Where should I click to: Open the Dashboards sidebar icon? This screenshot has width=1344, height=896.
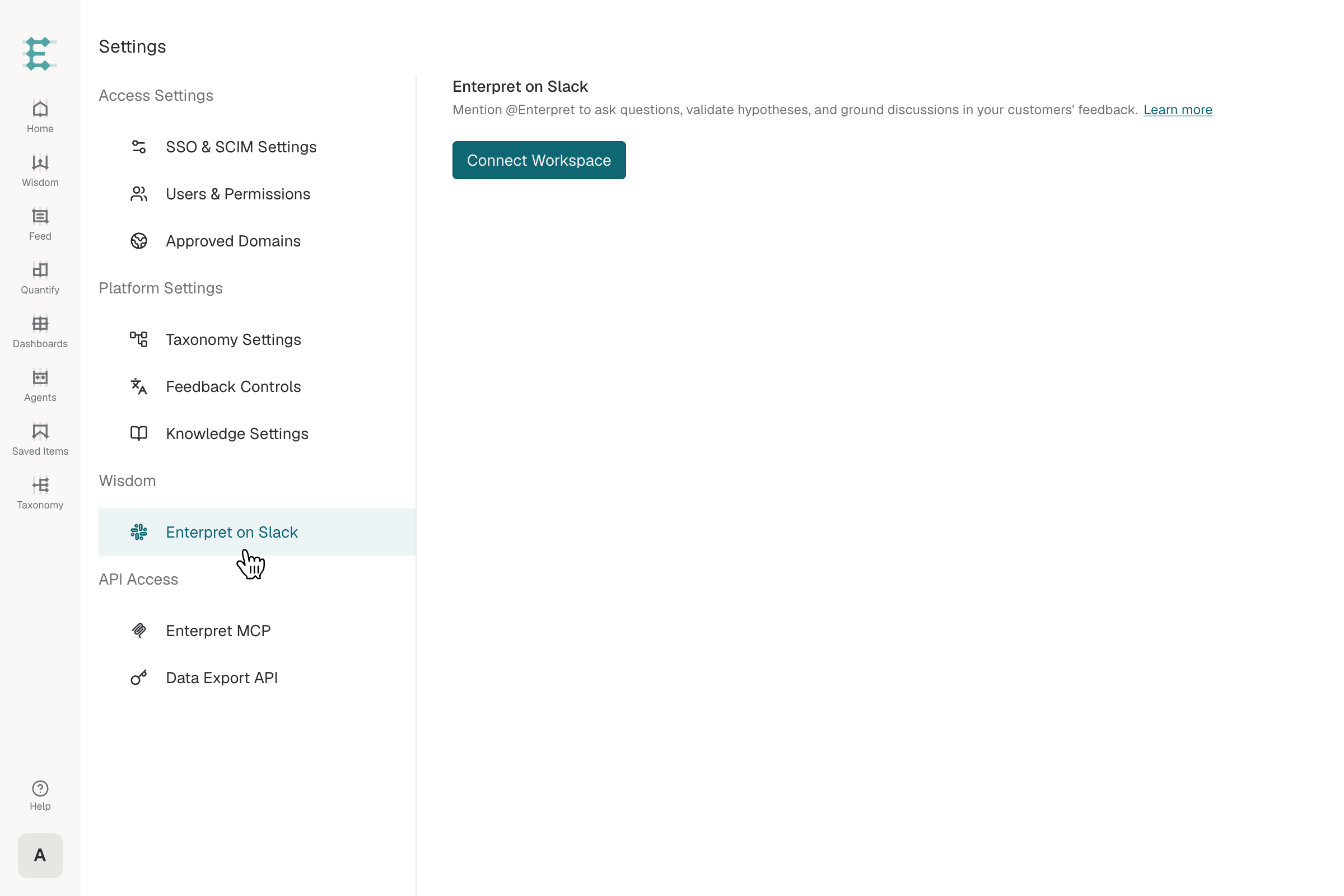(40, 324)
